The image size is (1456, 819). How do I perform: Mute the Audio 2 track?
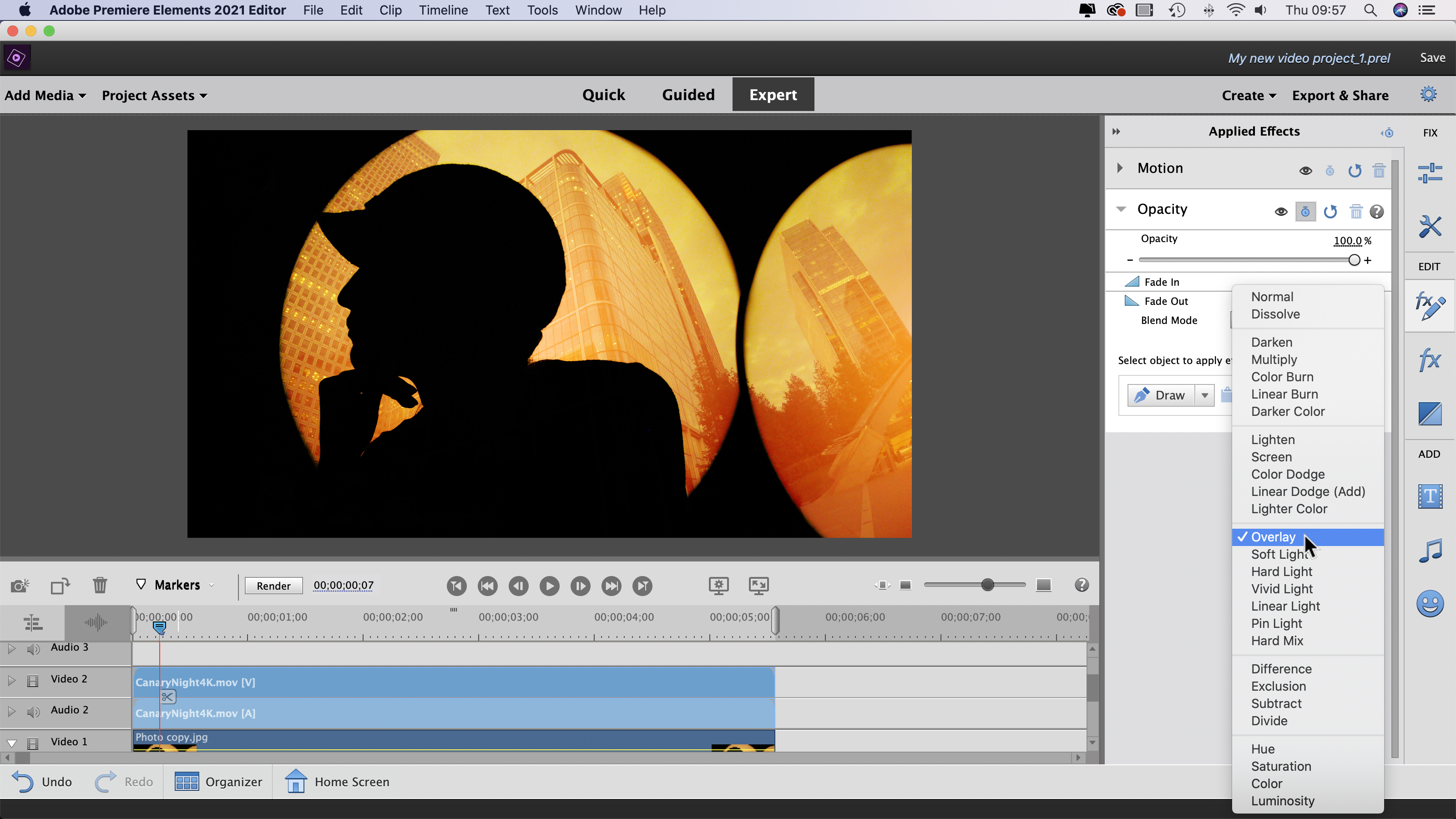[x=33, y=712]
